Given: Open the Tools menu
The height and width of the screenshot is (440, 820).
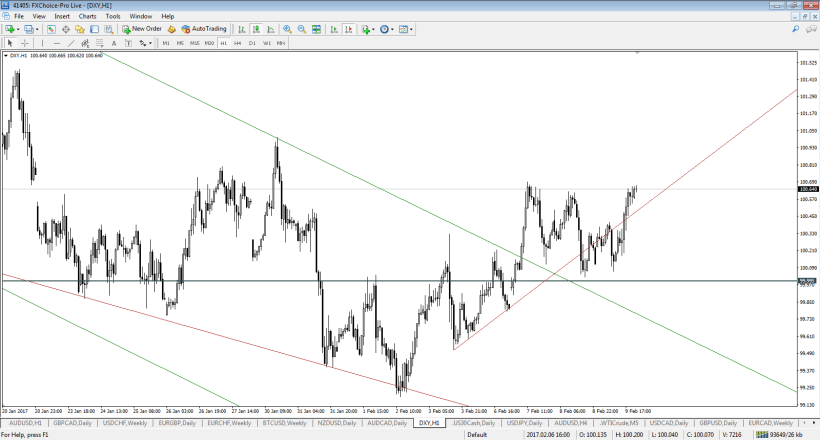Looking at the screenshot, I should tap(113, 16).
